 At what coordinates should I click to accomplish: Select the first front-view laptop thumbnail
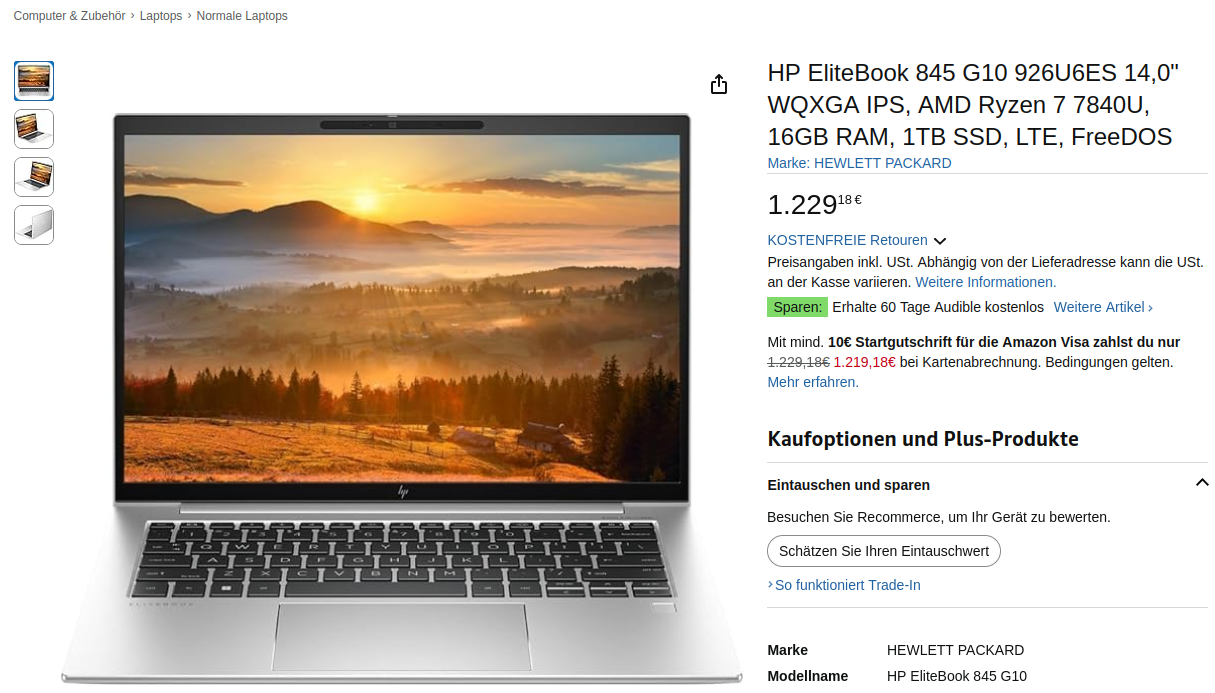tap(34, 81)
